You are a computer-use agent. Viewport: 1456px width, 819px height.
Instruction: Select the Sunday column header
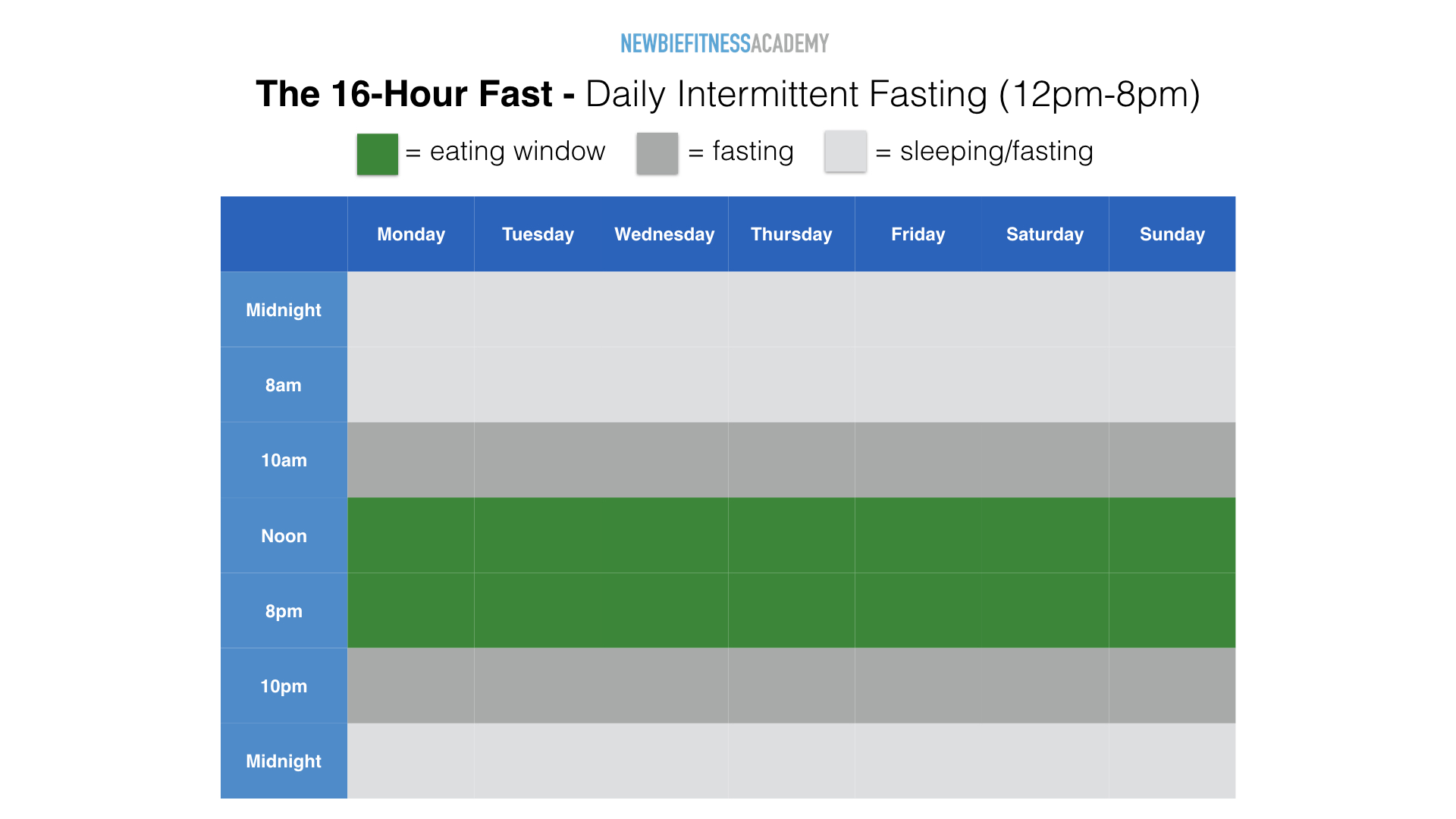coord(1172,234)
